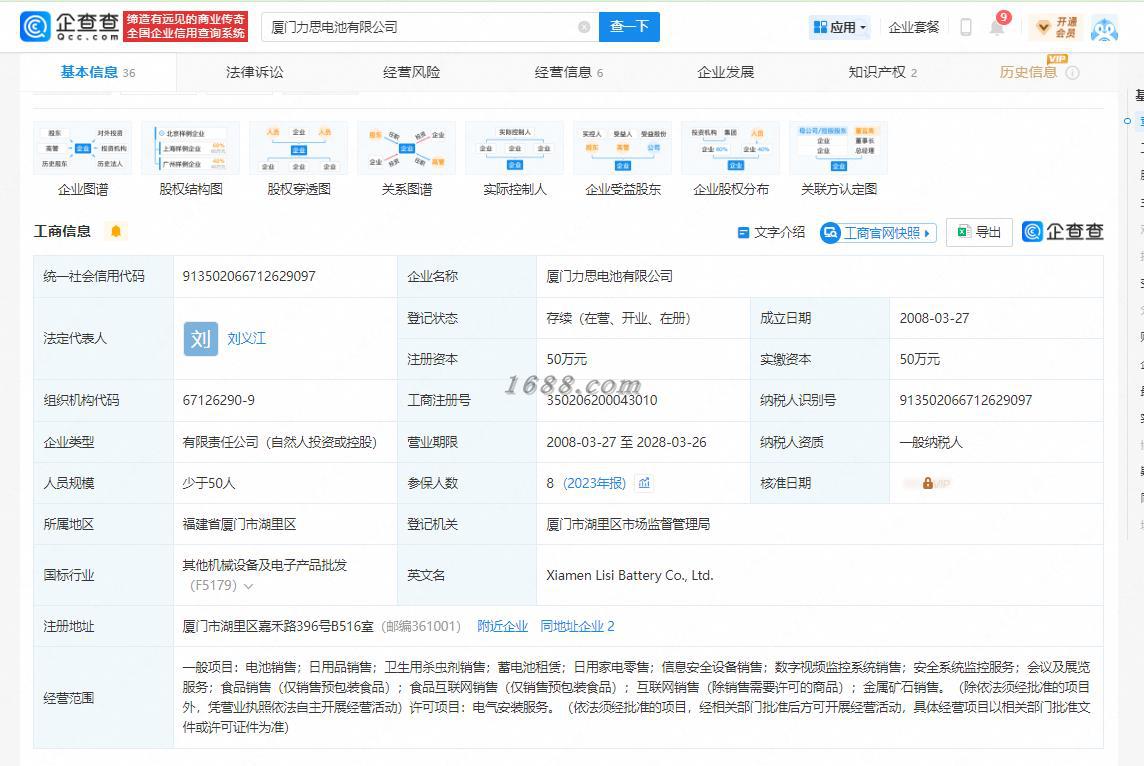Open 企业套餐 link

pos(913,28)
